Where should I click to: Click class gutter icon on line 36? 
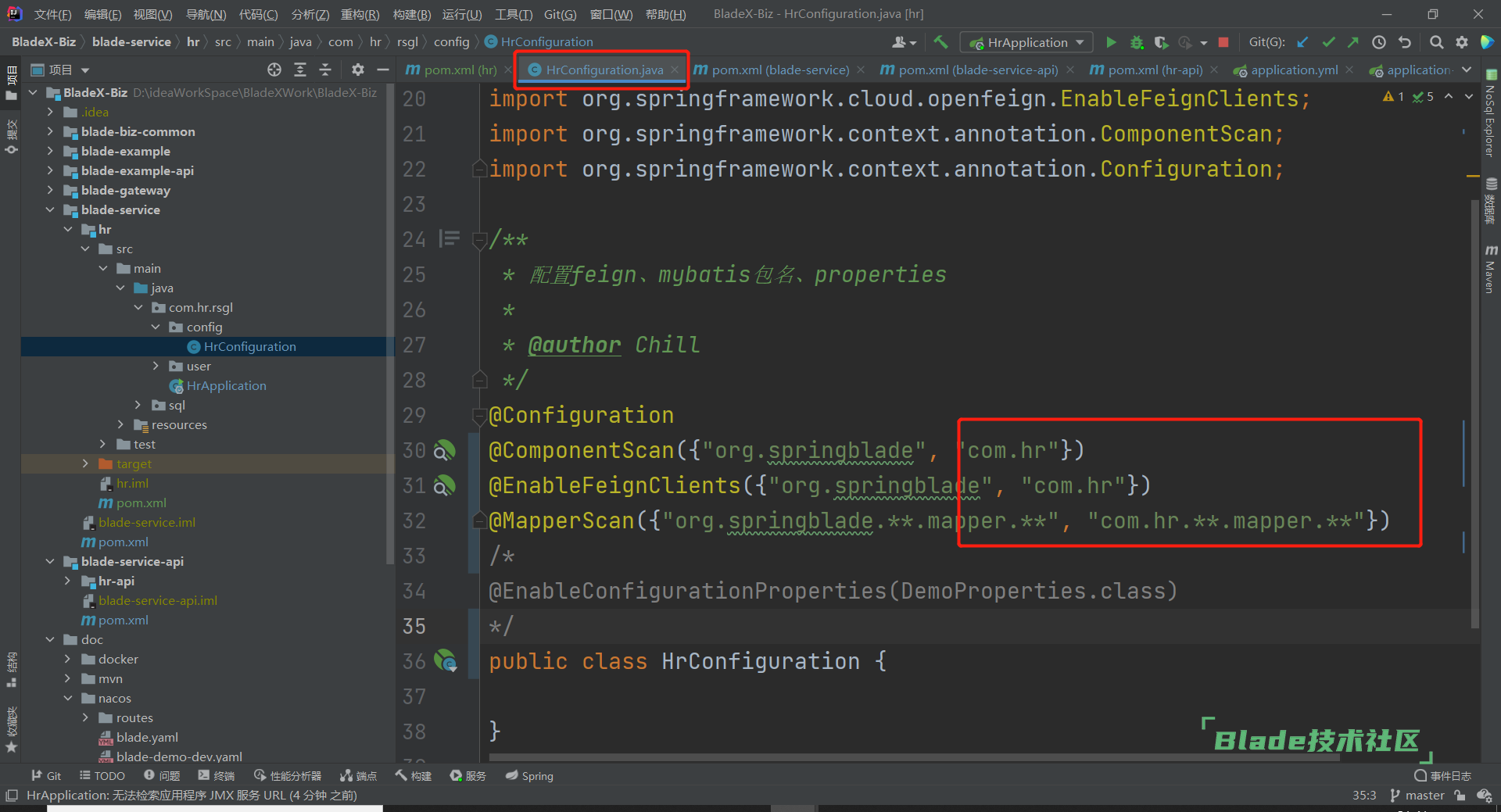(x=445, y=661)
